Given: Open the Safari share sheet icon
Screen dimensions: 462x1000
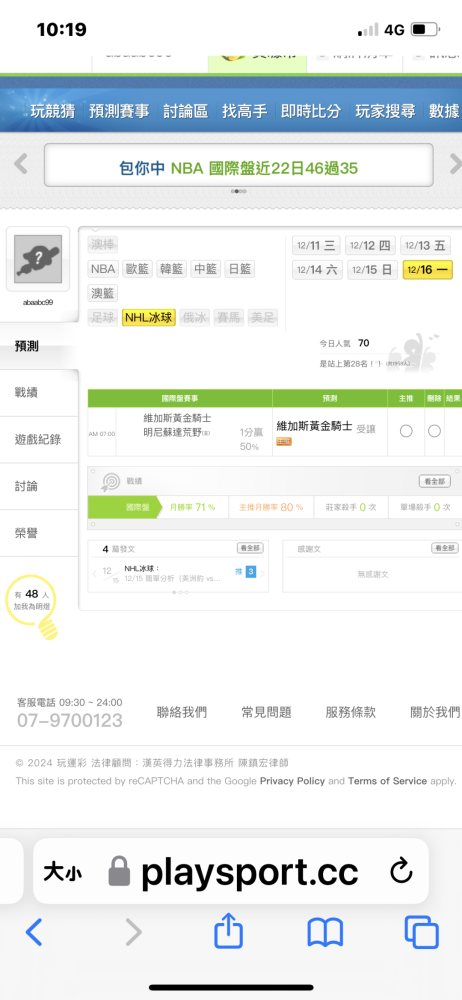Looking at the screenshot, I should (x=228, y=931).
